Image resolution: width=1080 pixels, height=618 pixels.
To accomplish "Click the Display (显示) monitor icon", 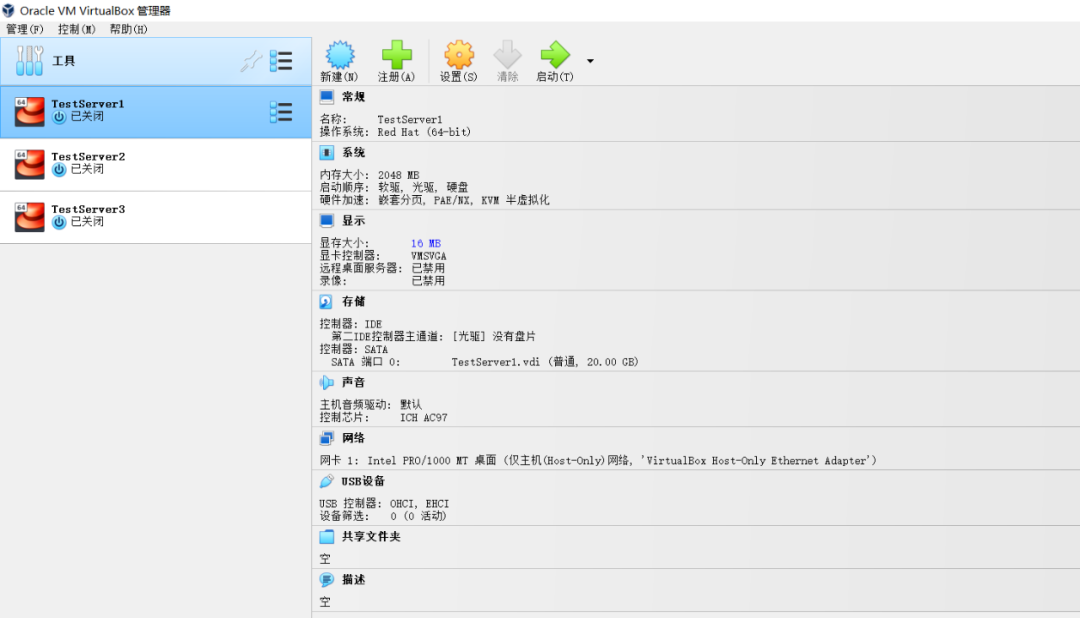I will click(x=326, y=220).
